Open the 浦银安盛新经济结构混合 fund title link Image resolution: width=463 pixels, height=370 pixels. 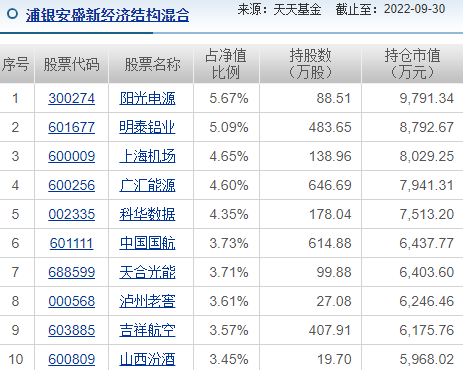click(x=107, y=15)
